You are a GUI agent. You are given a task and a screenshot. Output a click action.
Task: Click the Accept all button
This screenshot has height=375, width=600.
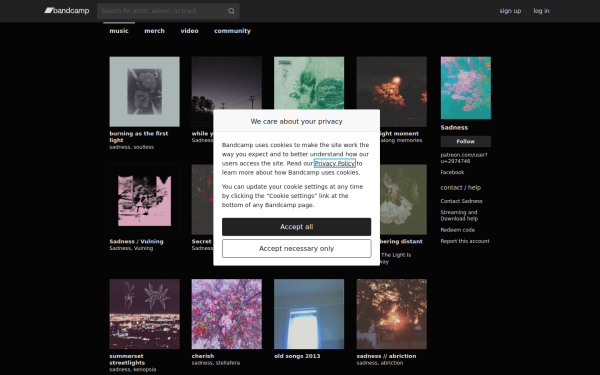point(297,227)
